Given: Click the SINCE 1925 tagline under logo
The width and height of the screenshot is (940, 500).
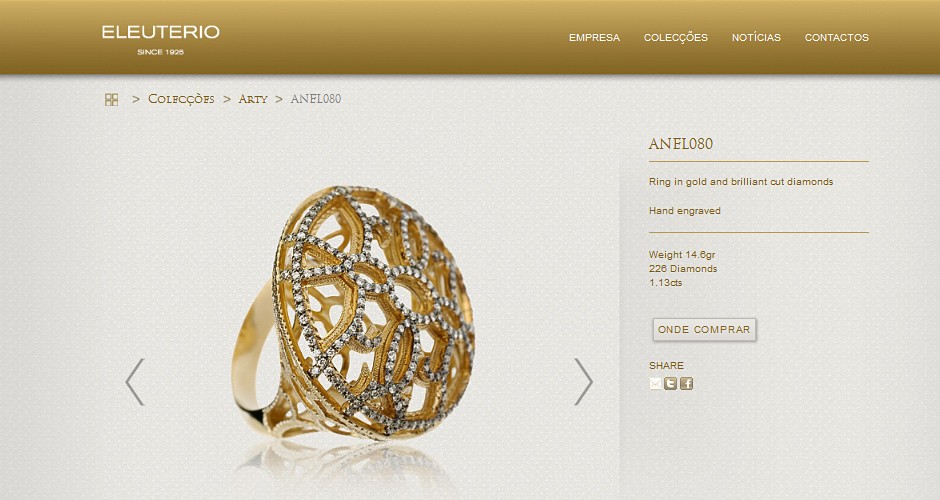Looking at the screenshot, I should point(161,52).
